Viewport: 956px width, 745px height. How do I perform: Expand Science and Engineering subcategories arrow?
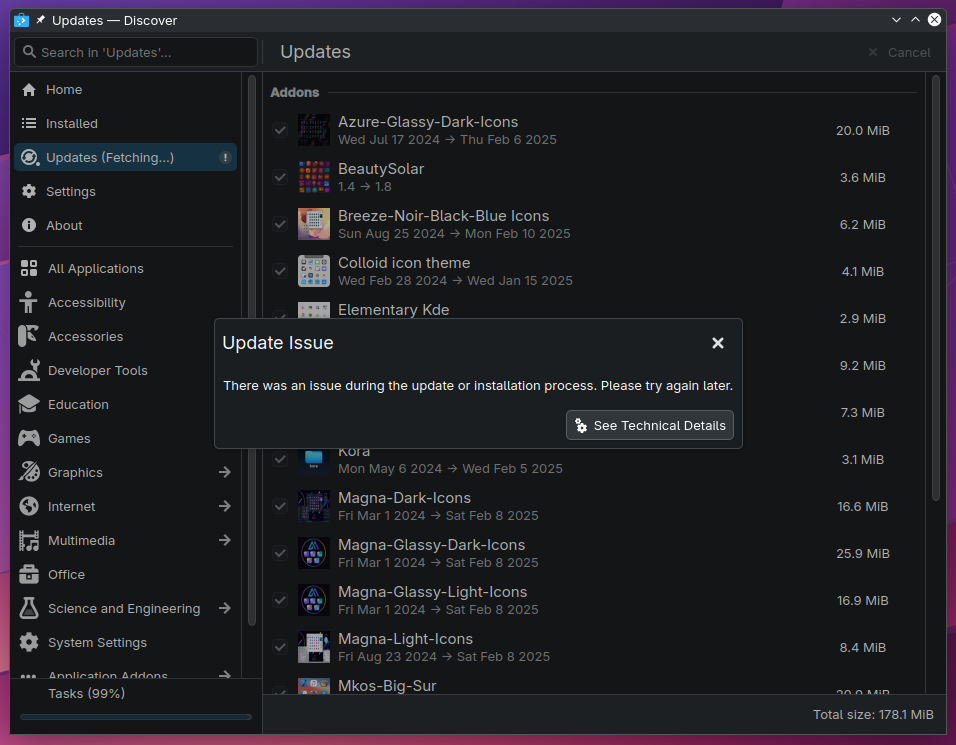click(225, 608)
